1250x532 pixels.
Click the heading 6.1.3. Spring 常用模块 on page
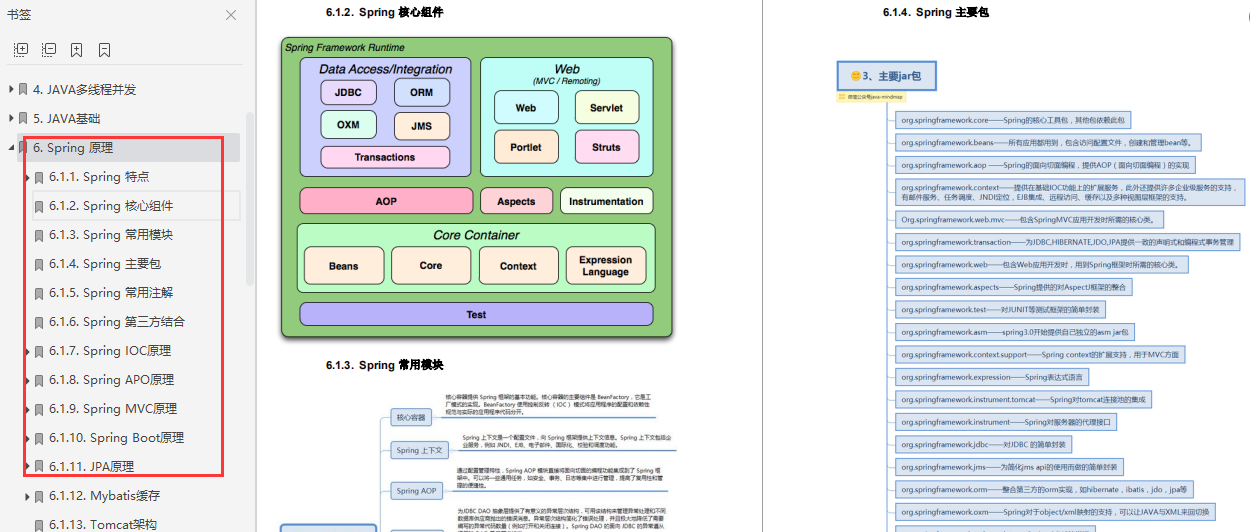pos(384,365)
